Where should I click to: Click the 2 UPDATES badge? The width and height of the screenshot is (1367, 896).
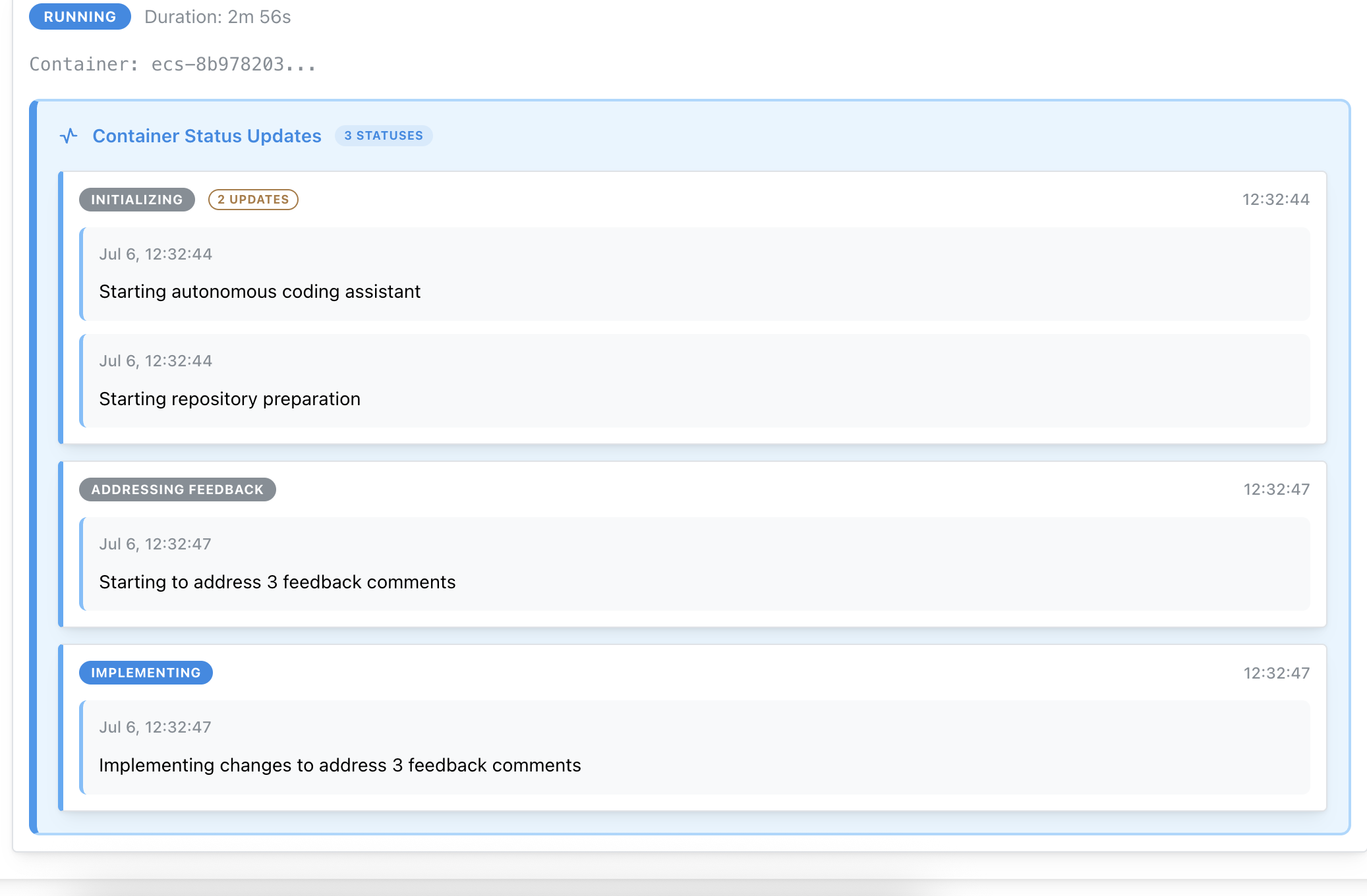(253, 200)
